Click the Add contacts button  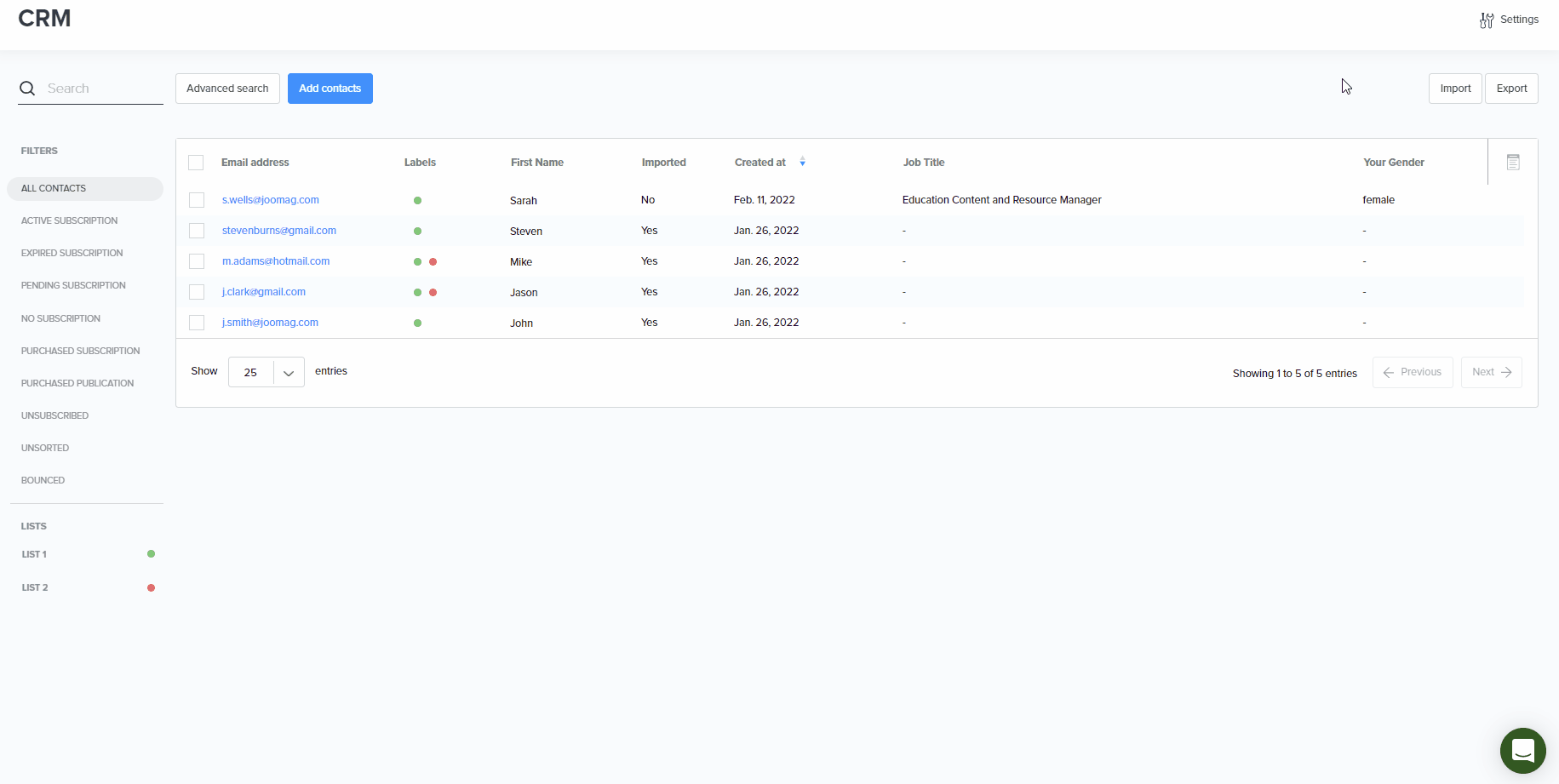[x=330, y=89]
